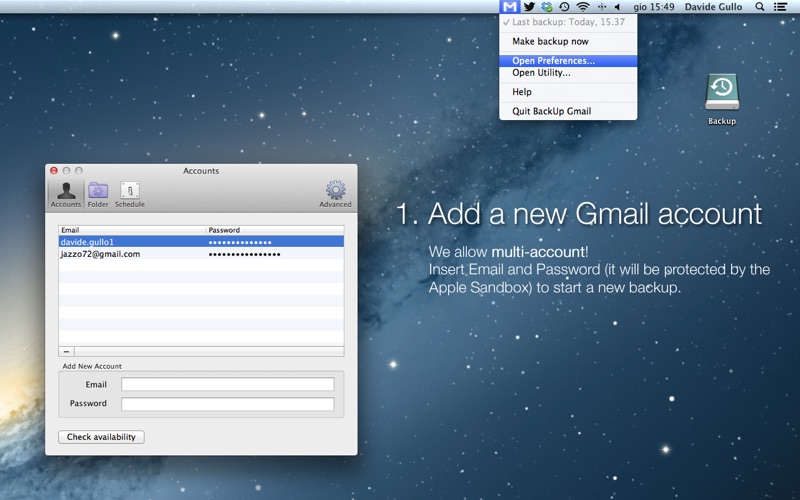Switch to the Schedule toolbar pane

(130, 194)
